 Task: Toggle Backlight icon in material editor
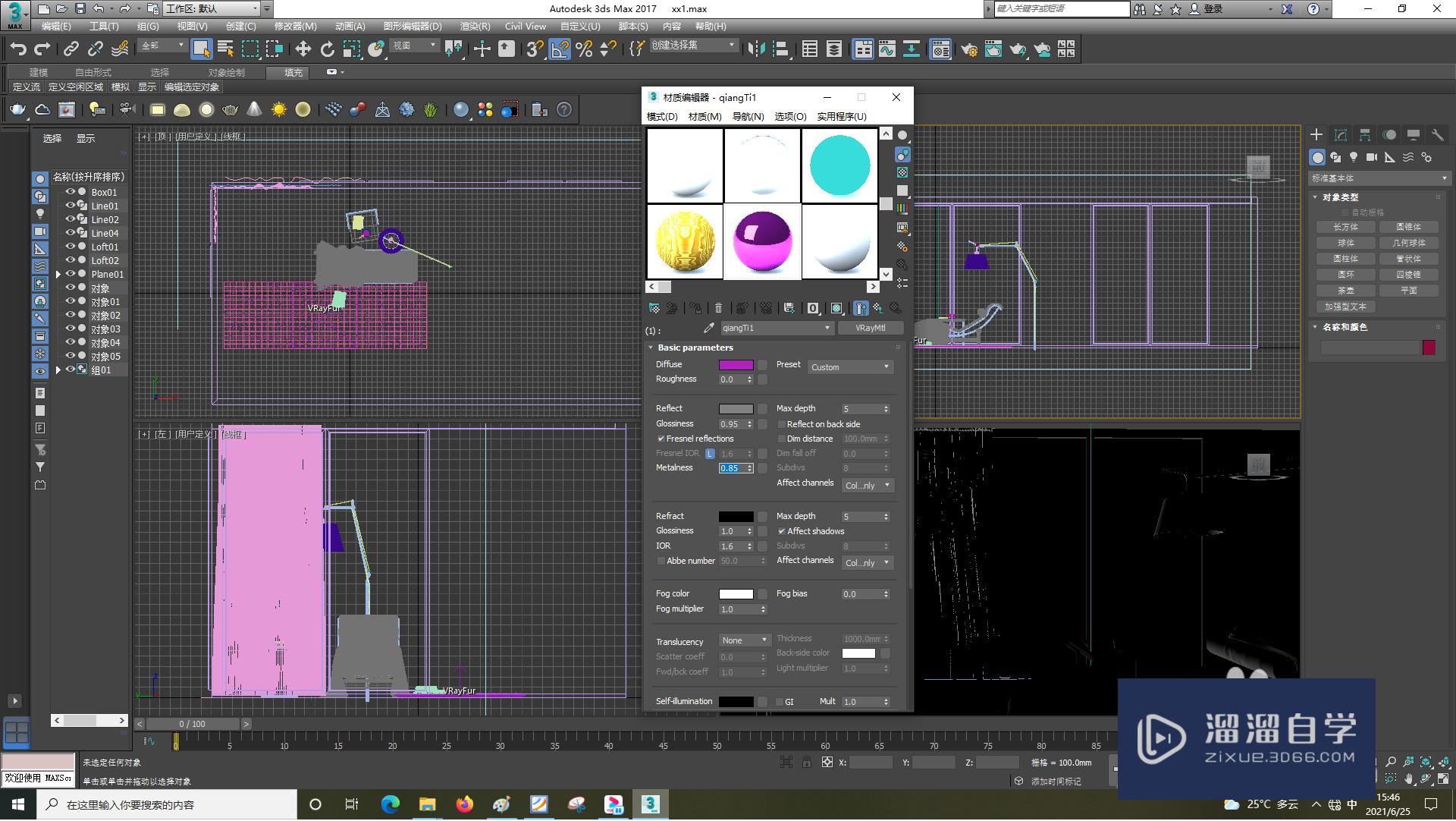tap(902, 154)
